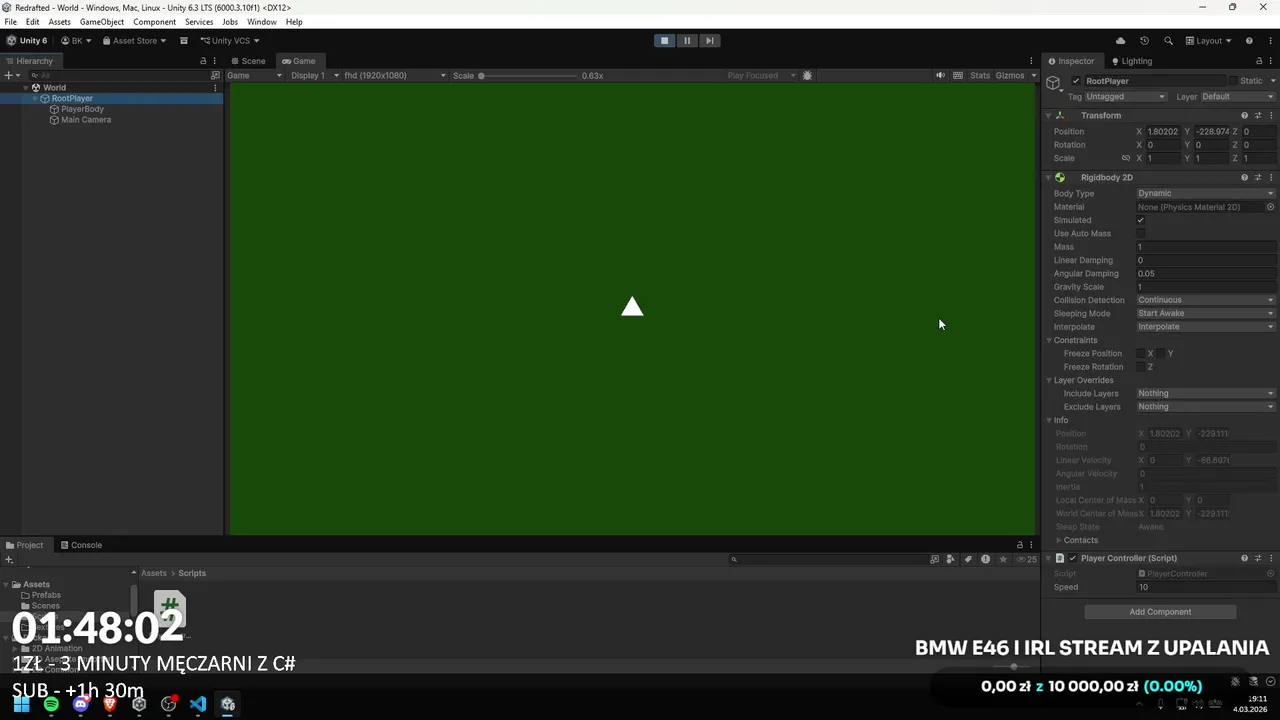Screen dimensions: 1280x720
Task: Toggle the Stats button
Action: [980, 76]
